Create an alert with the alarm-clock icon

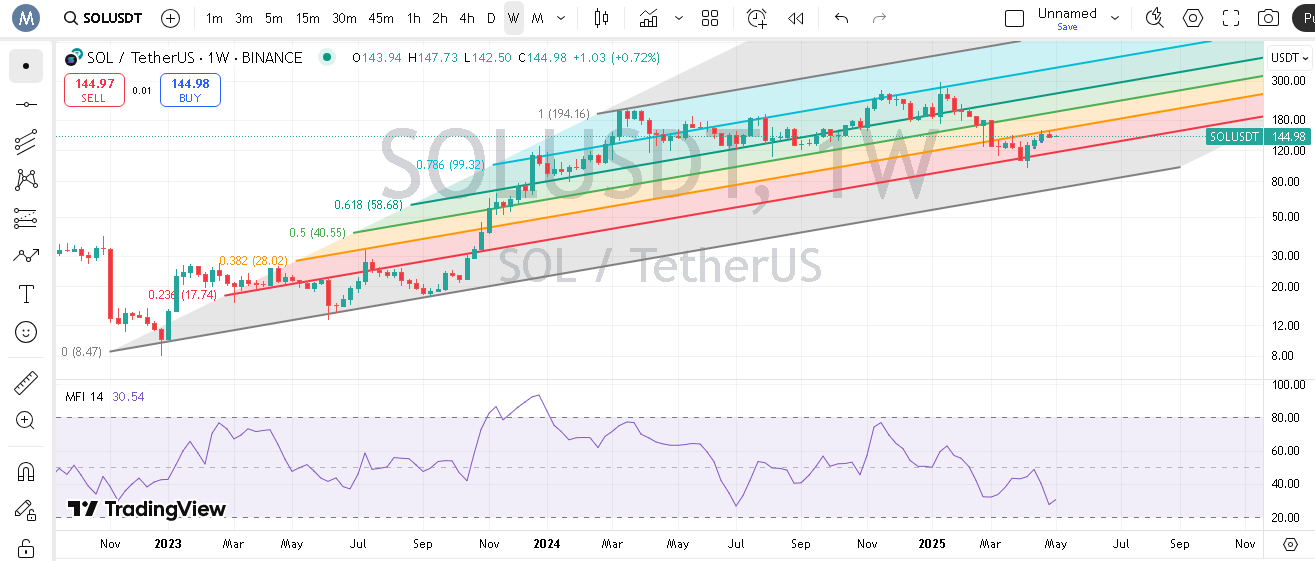tap(757, 18)
